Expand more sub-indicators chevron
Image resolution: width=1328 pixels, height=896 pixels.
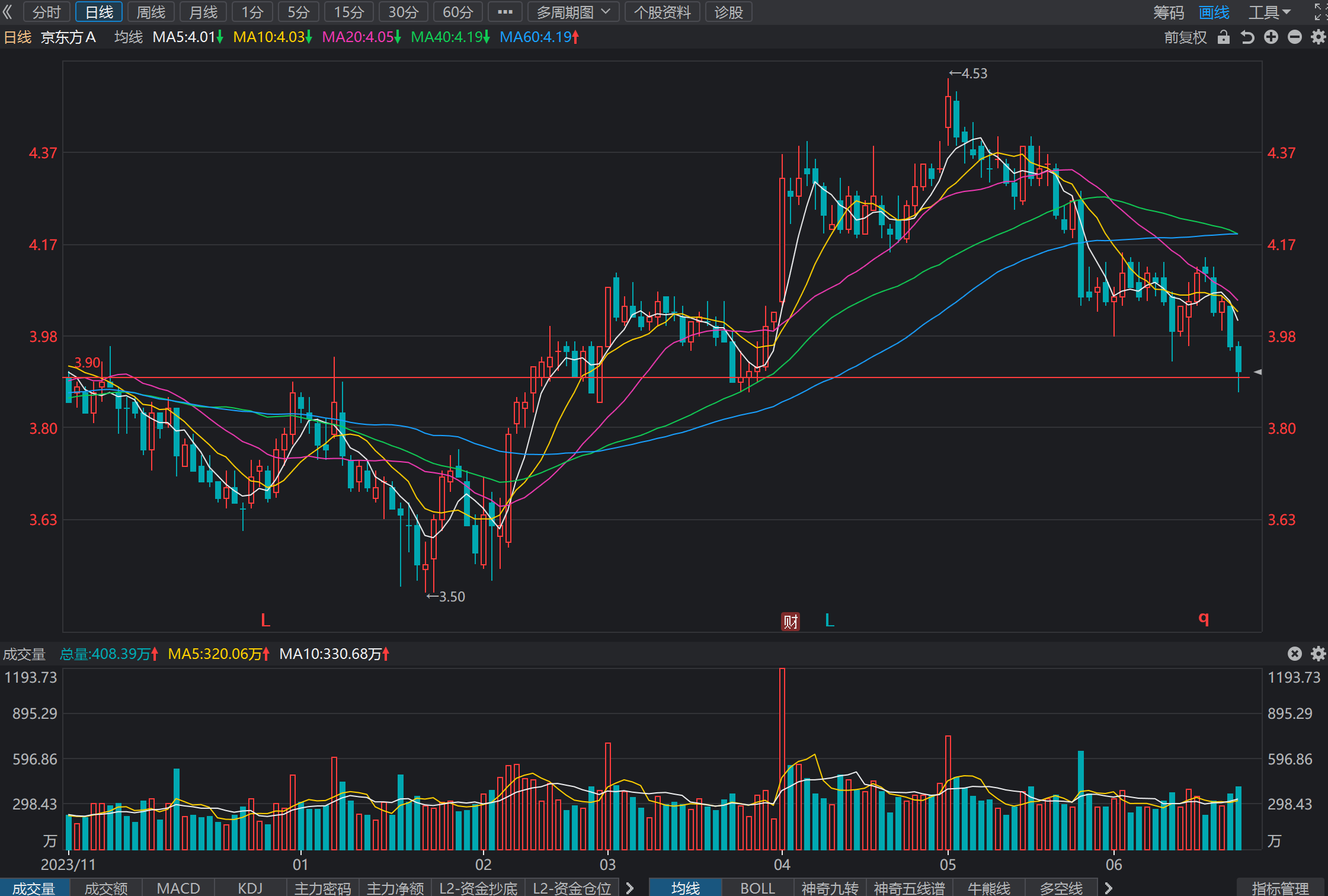pyautogui.click(x=630, y=888)
